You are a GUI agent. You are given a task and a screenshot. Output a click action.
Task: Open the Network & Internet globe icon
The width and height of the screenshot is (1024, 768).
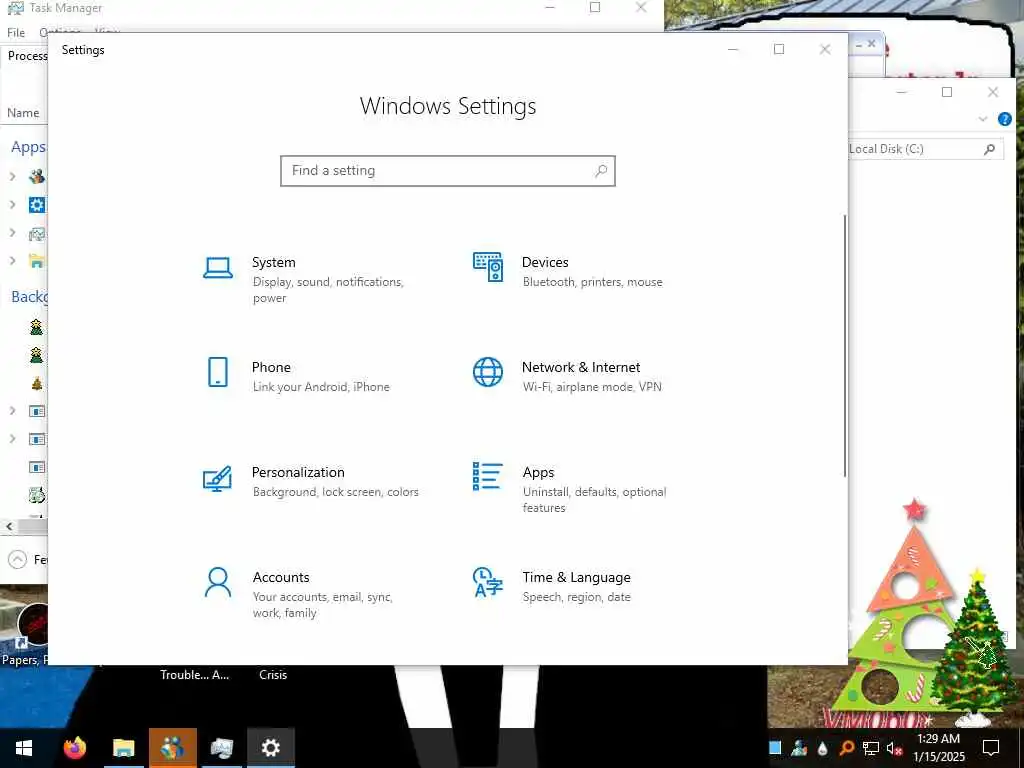pyautogui.click(x=488, y=372)
